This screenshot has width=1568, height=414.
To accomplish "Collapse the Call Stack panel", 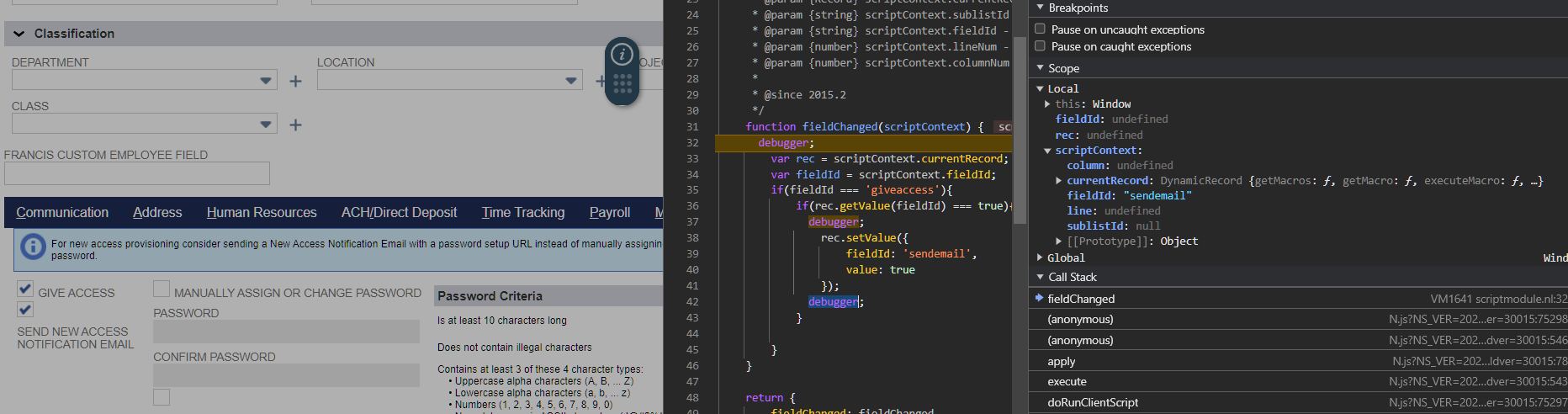I will point(1040,277).
